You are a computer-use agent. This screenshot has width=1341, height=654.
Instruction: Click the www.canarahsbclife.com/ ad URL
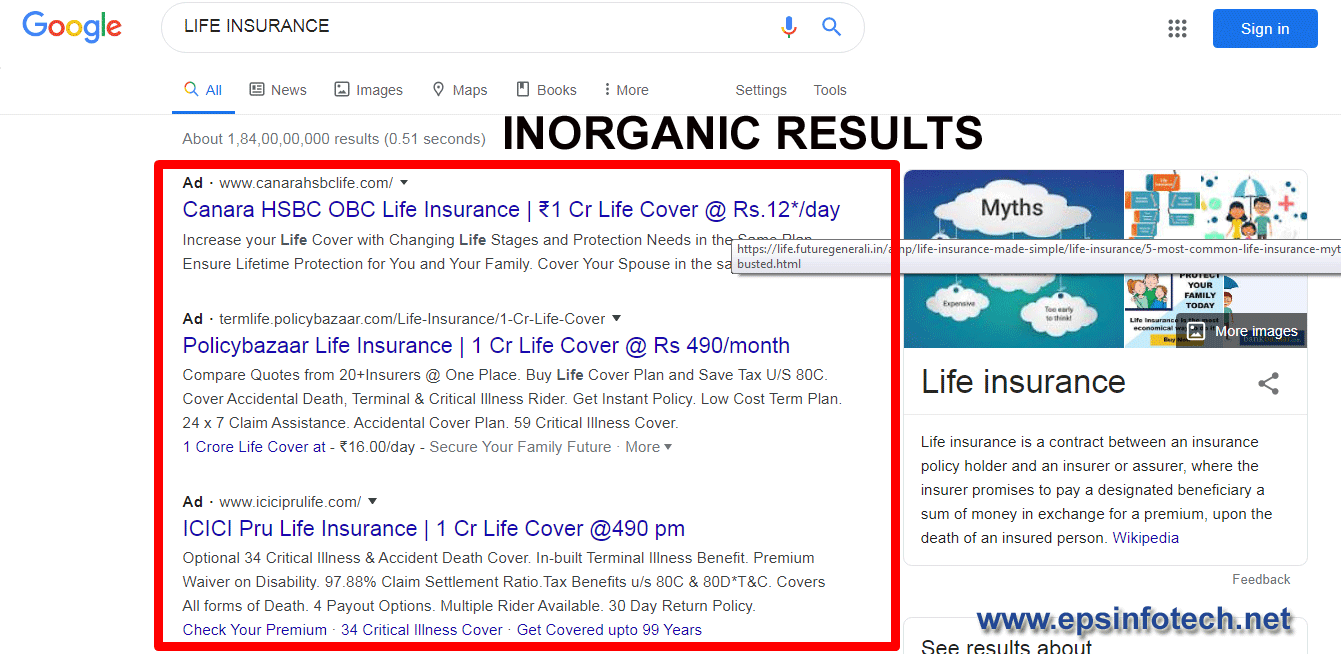[306, 183]
